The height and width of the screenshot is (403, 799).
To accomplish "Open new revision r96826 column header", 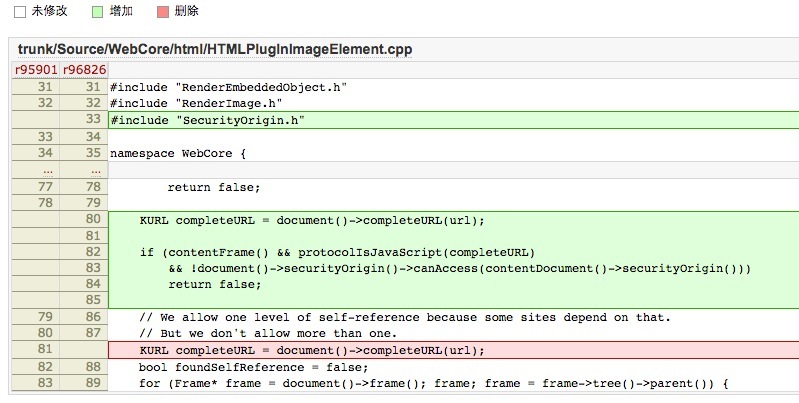I will click(83, 69).
